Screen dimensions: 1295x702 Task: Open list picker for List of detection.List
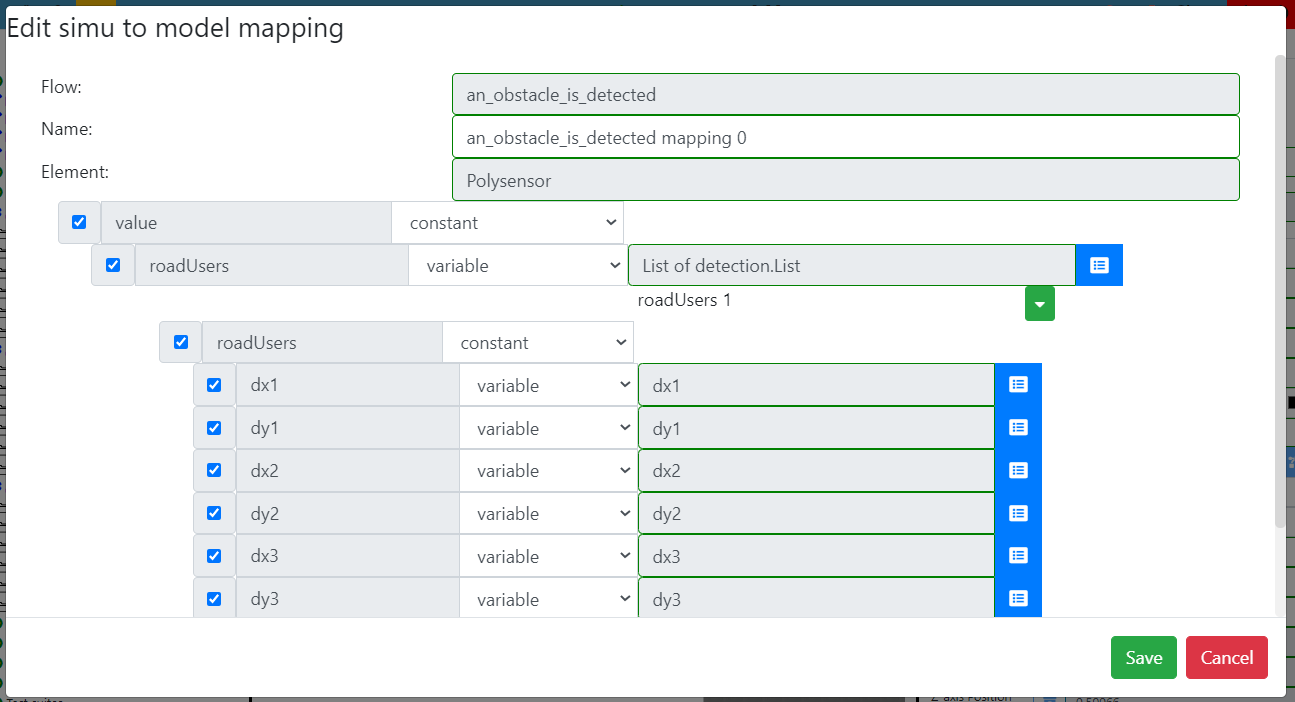(1099, 265)
